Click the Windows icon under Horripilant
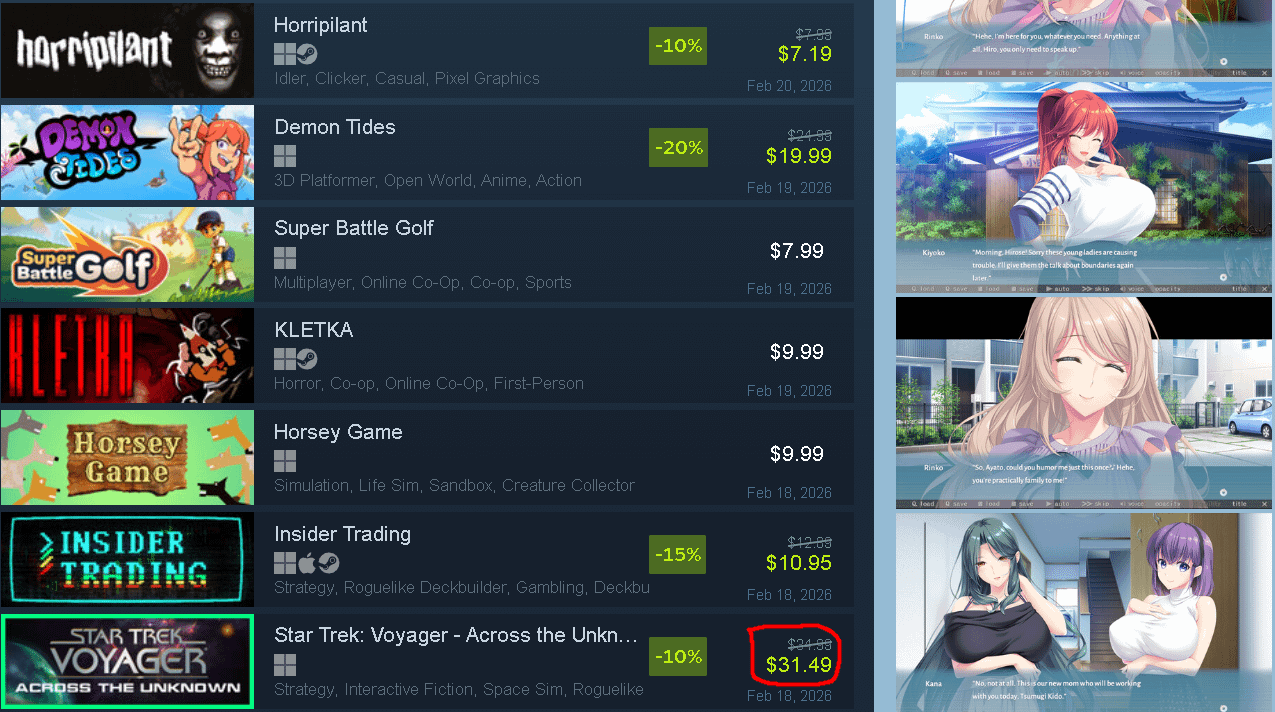The height and width of the screenshot is (712, 1275). tap(285, 54)
